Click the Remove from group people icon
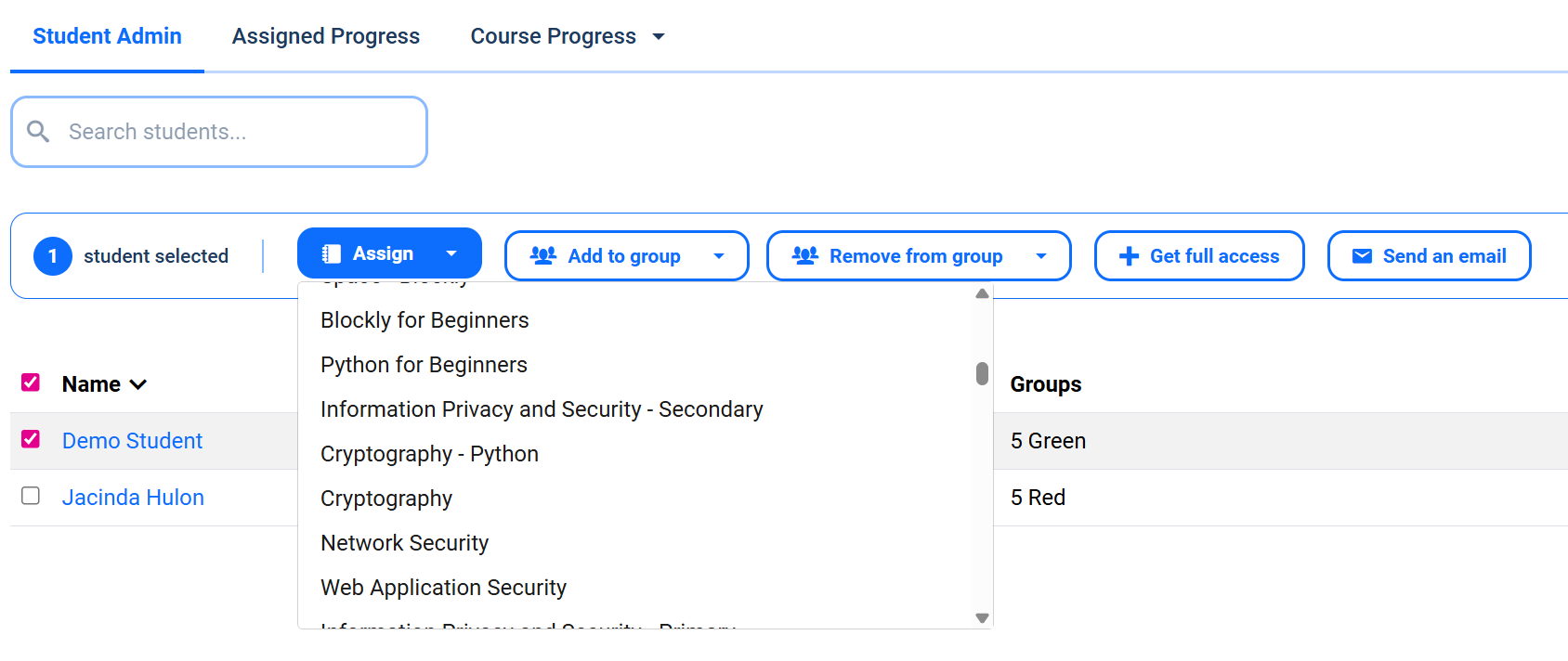Image resolution: width=1568 pixels, height=661 pixels. point(805,255)
